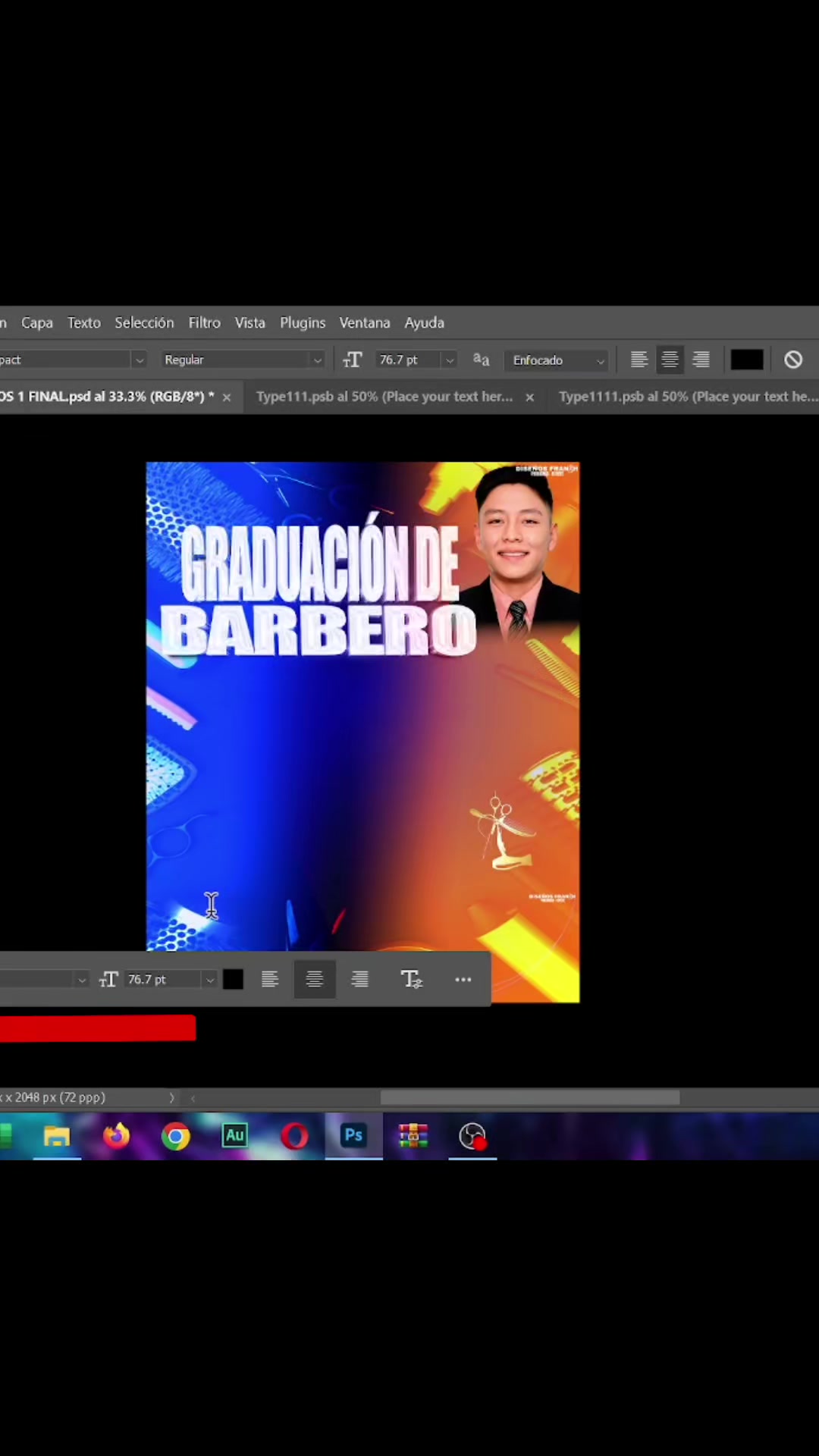This screenshot has height=1456, width=819.
Task: Open the text color swatch in options bar
Action: click(x=747, y=360)
